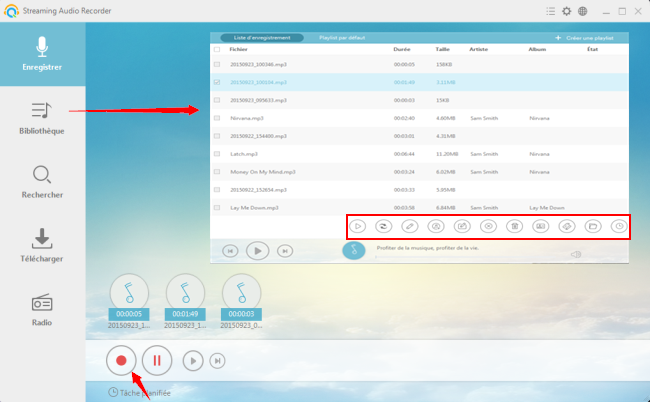Check the Money On My Mind.mp3 checkbox
Viewport: 650px width, 402px height.
(x=217, y=172)
